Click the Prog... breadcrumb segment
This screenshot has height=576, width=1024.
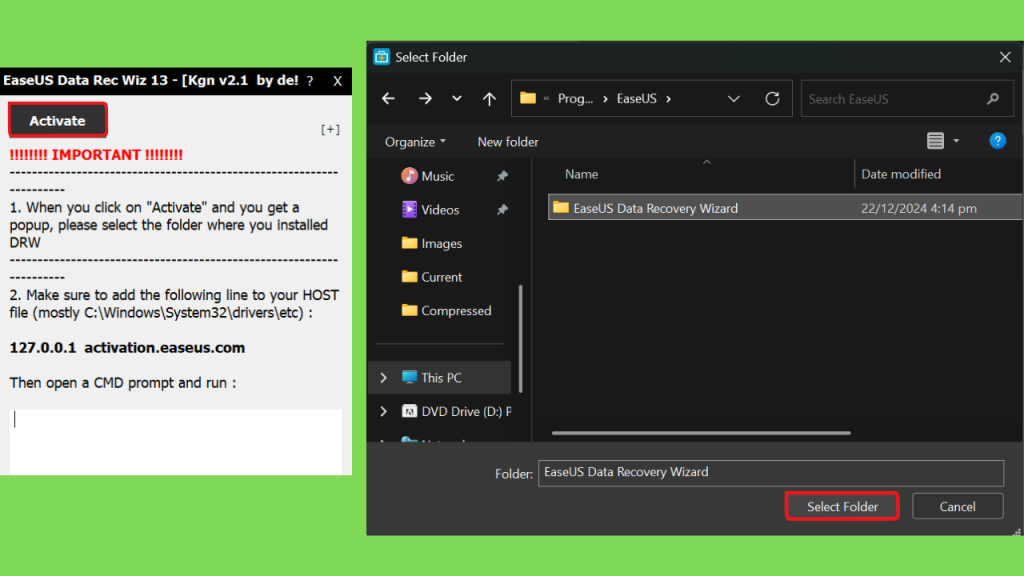pyautogui.click(x=575, y=99)
